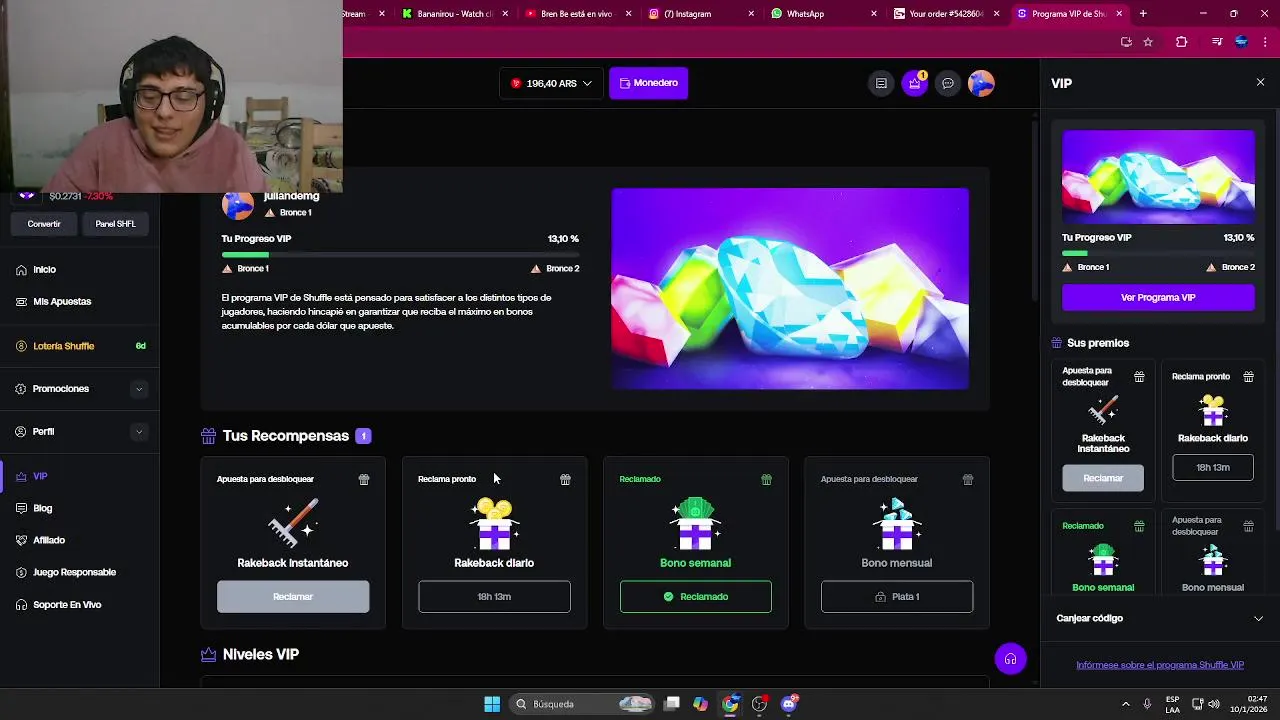
Task: Open Infórmese sobre el programa Shuffle VIP link
Action: click(x=1160, y=665)
